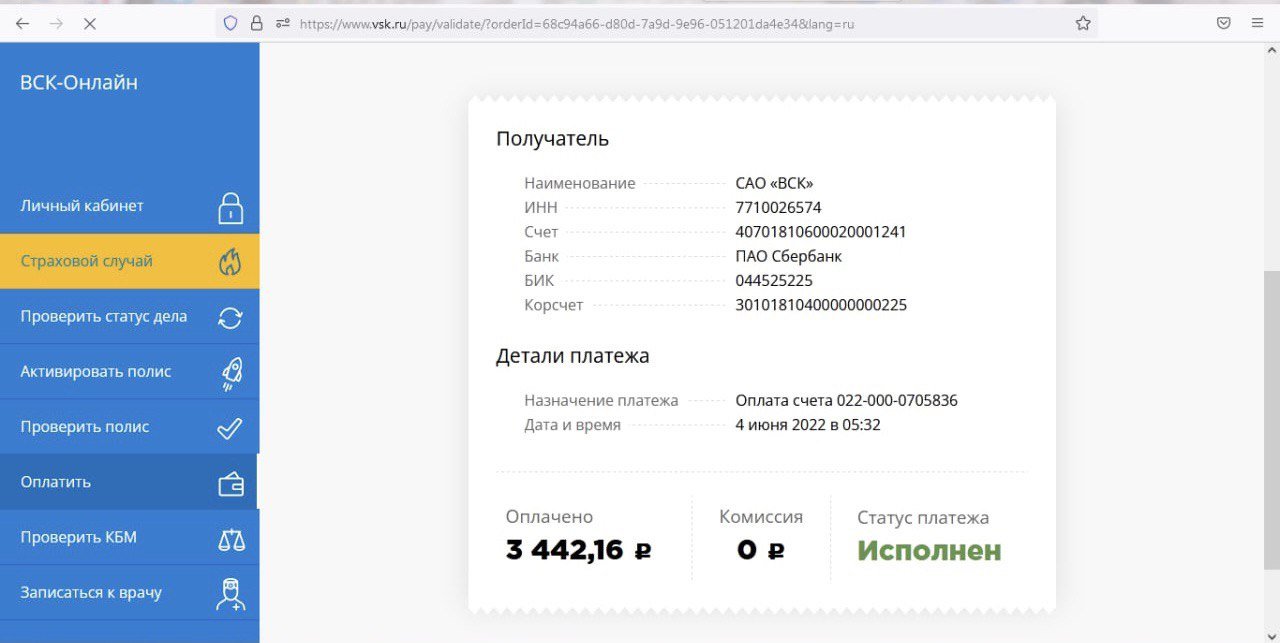Click the page vertical scrollbar thumb
The height and width of the screenshot is (643, 1280).
[x=1271, y=420]
